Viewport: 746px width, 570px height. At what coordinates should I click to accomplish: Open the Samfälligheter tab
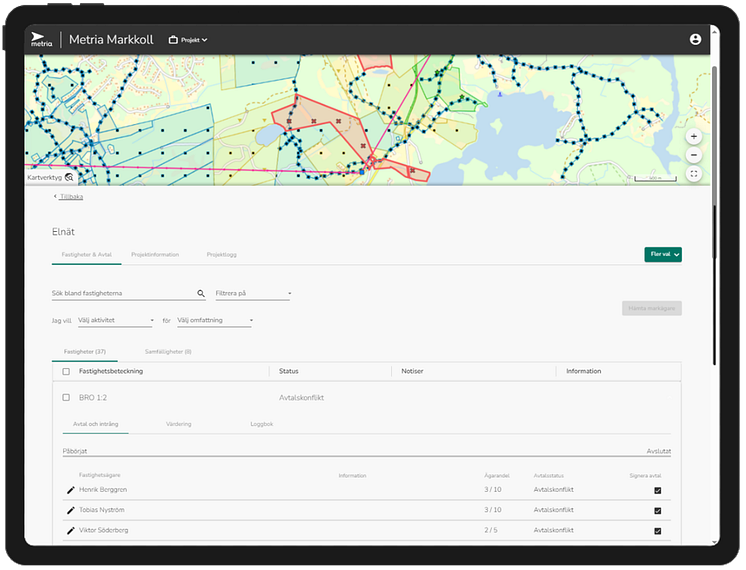168,352
